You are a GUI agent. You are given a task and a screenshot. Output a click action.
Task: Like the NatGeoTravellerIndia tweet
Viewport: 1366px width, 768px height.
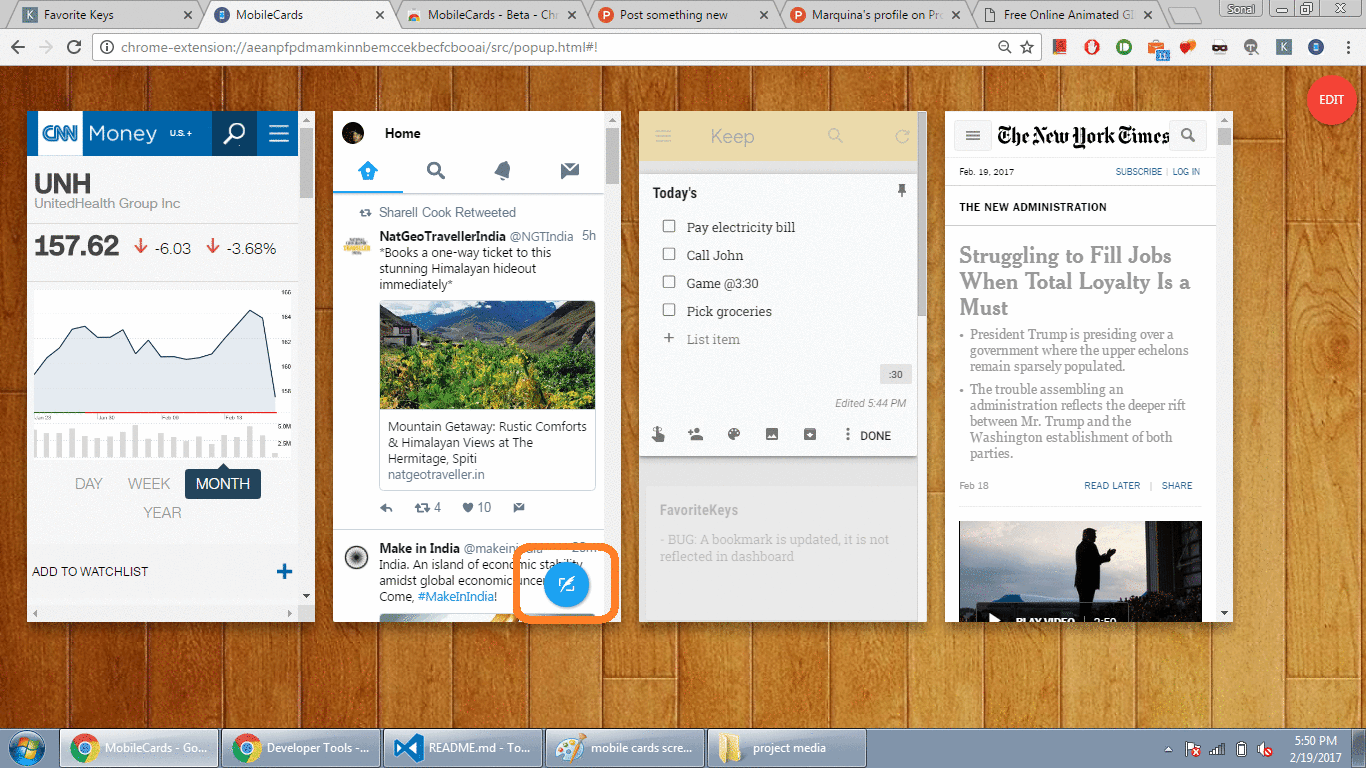tap(467, 508)
